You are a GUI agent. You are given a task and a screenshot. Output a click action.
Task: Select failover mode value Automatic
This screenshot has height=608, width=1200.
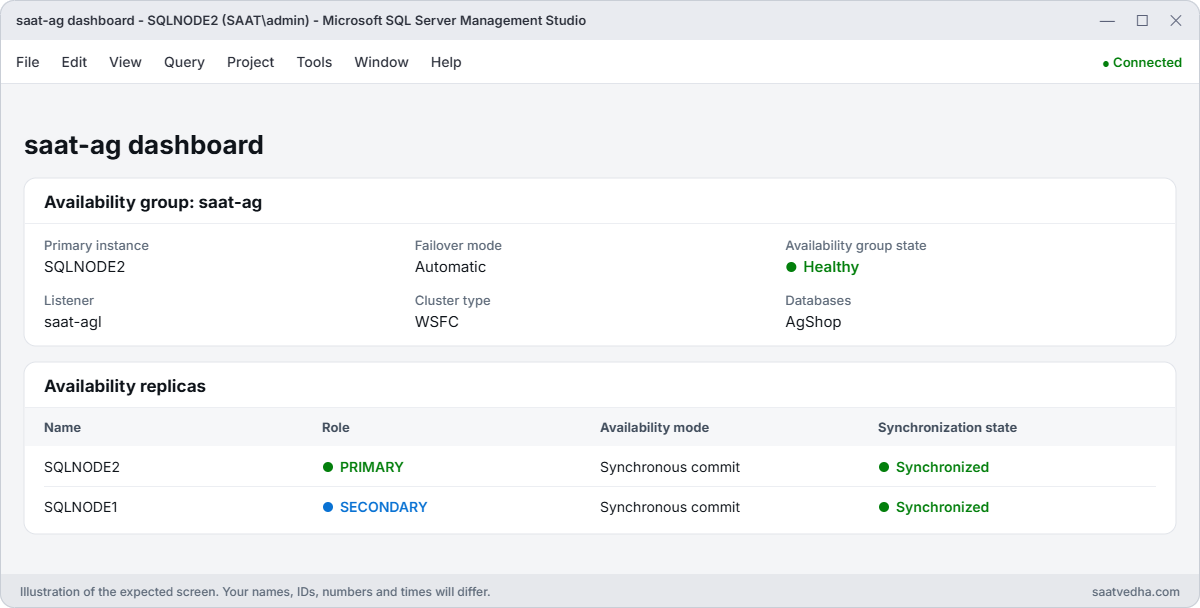point(450,267)
